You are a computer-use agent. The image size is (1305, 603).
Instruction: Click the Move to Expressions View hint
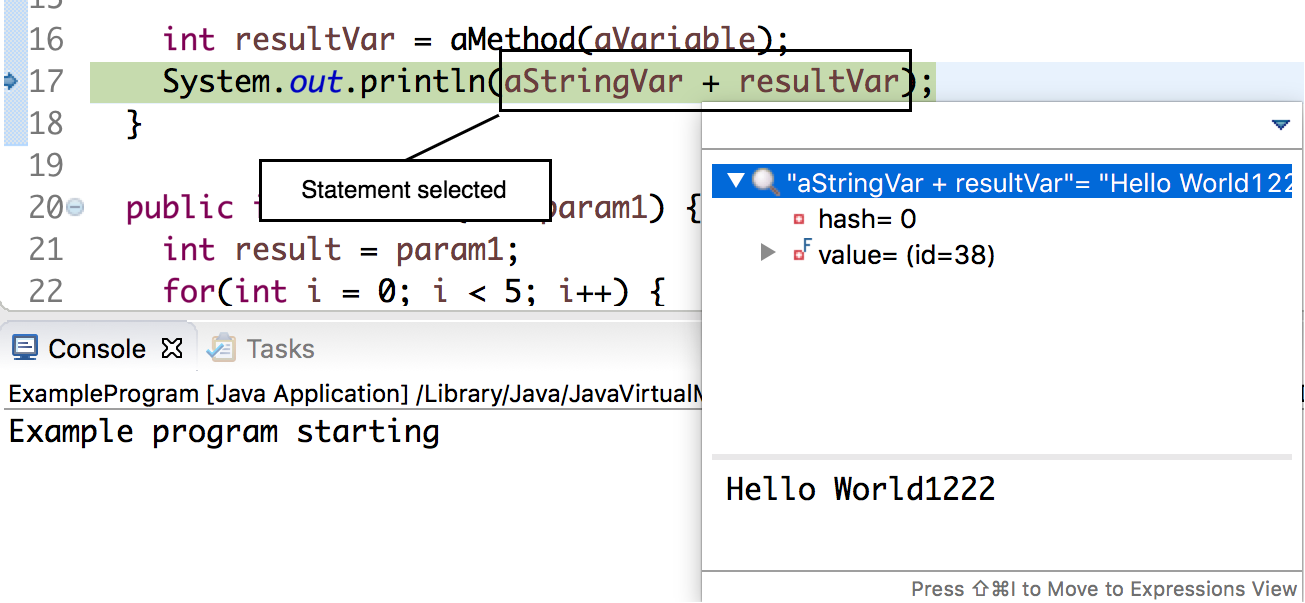[1103, 589]
